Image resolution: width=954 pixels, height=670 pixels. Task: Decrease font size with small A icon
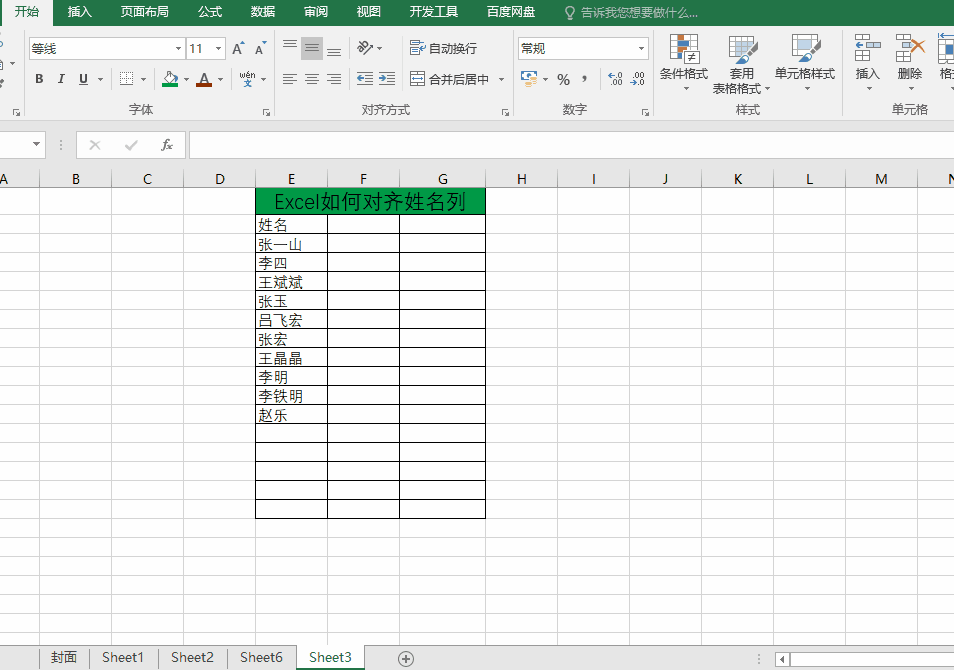(x=260, y=49)
